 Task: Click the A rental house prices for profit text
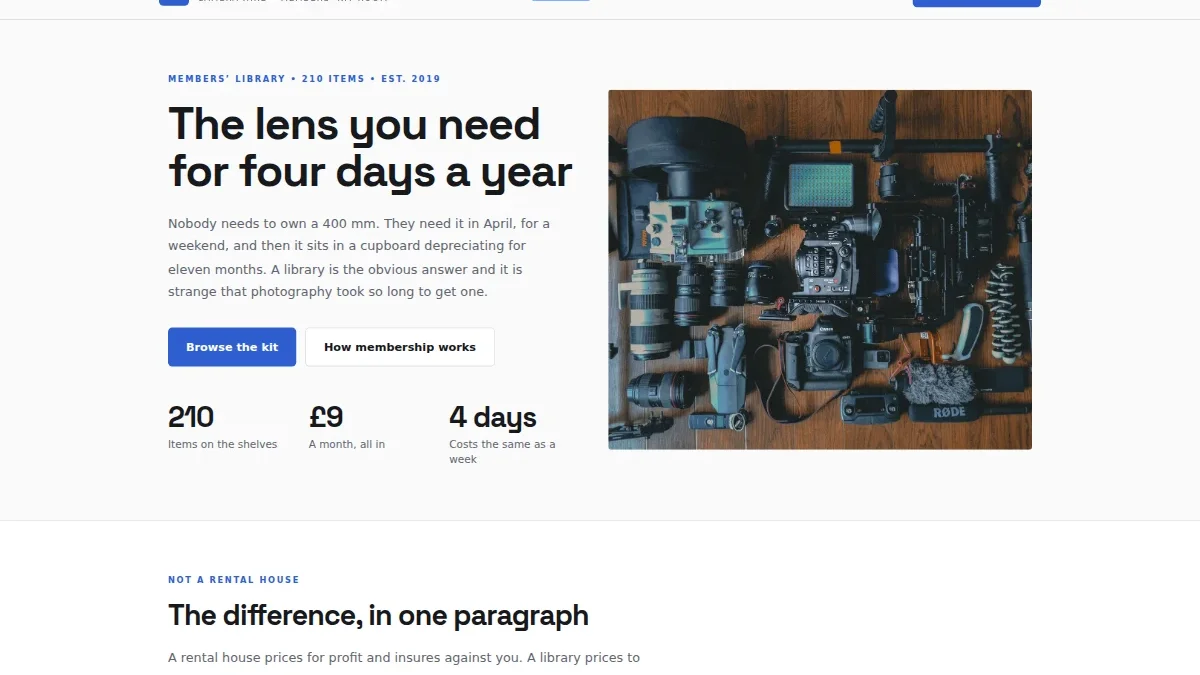pyautogui.click(x=404, y=658)
